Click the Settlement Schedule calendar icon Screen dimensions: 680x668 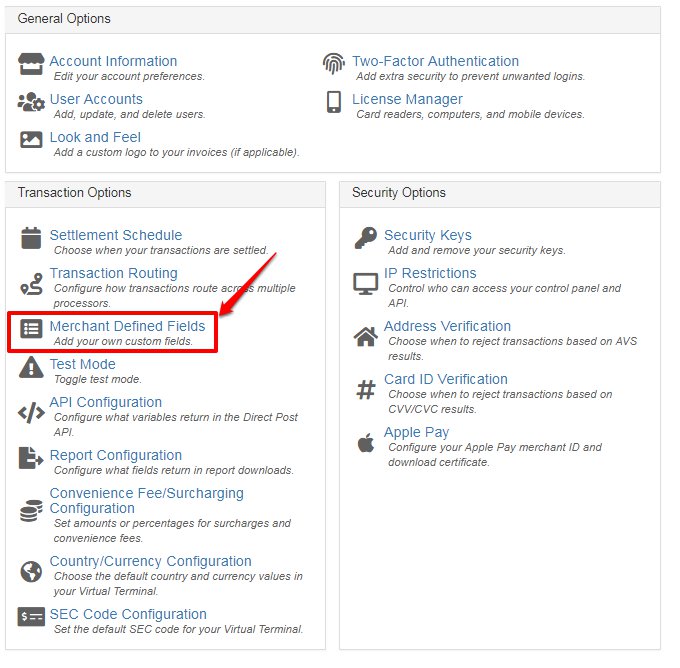tap(31, 238)
